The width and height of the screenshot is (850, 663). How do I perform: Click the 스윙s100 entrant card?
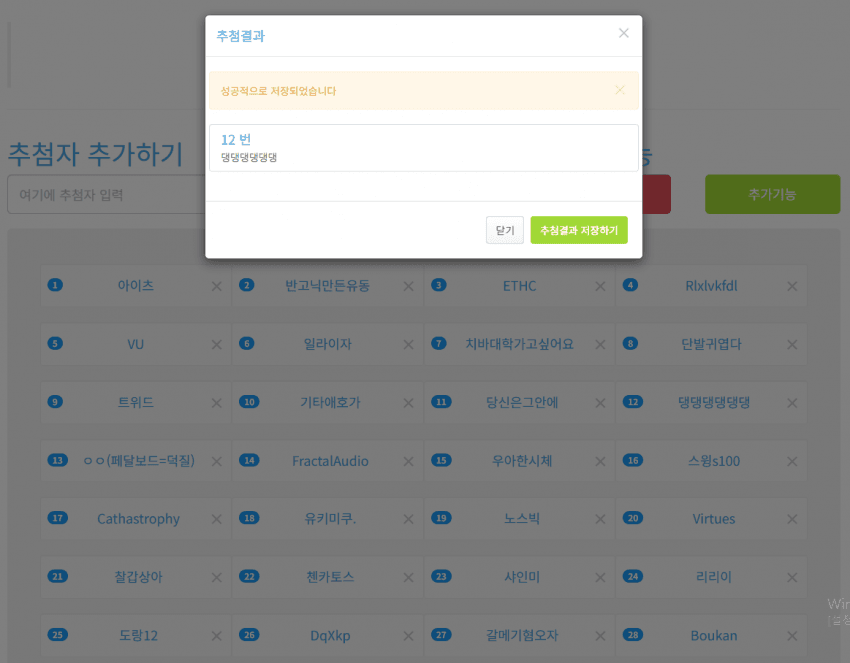tap(713, 461)
